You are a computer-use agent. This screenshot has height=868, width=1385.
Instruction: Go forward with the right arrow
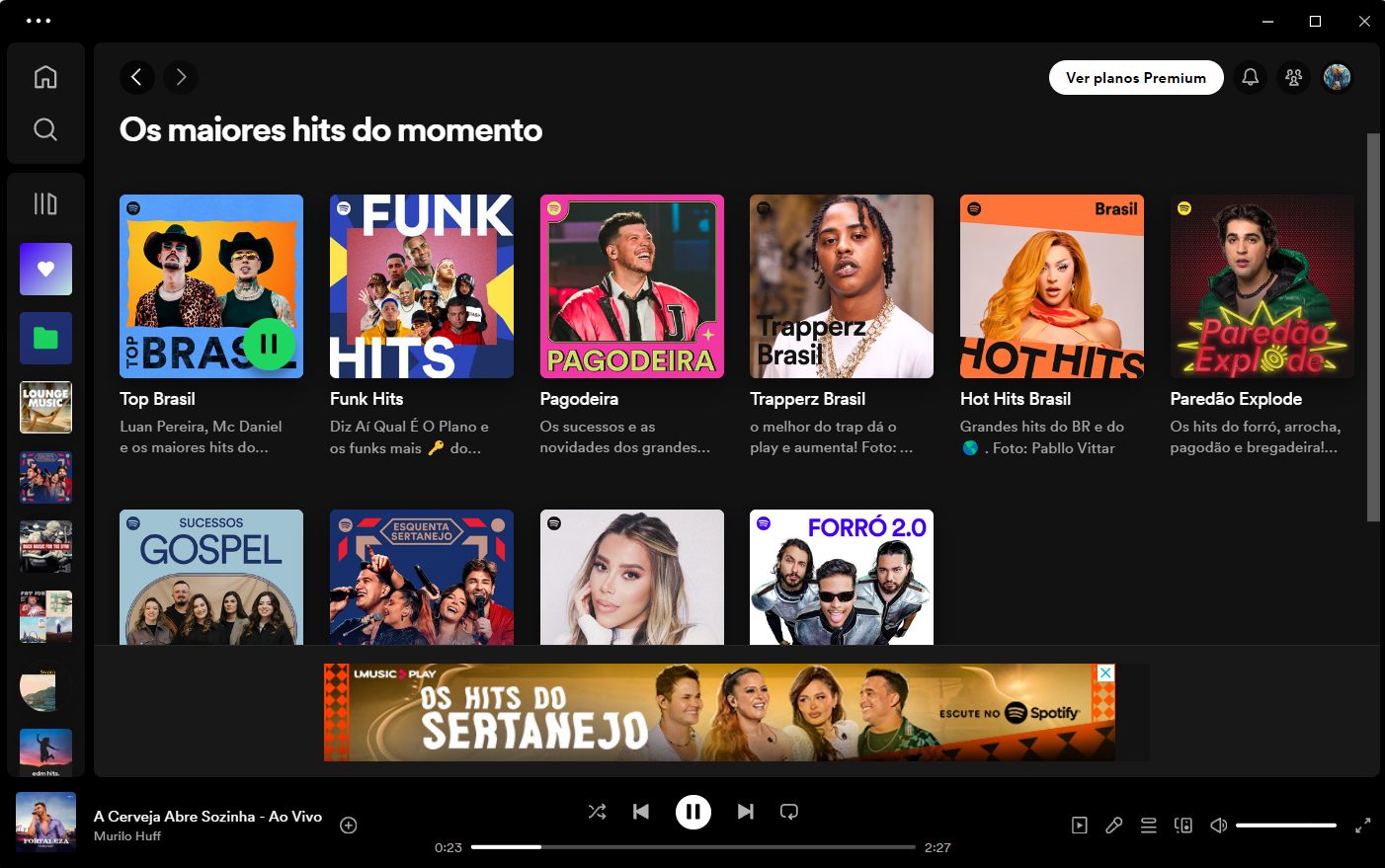tap(181, 77)
